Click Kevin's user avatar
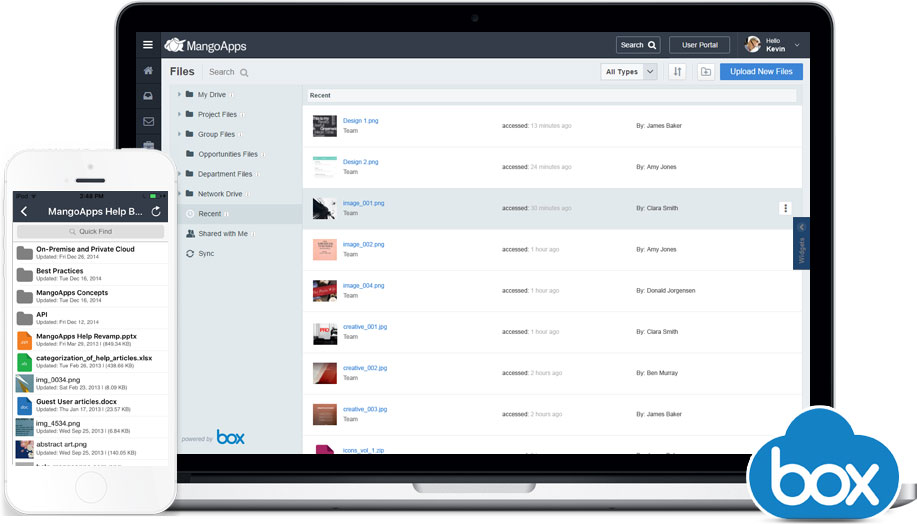 tap(753, 44)
